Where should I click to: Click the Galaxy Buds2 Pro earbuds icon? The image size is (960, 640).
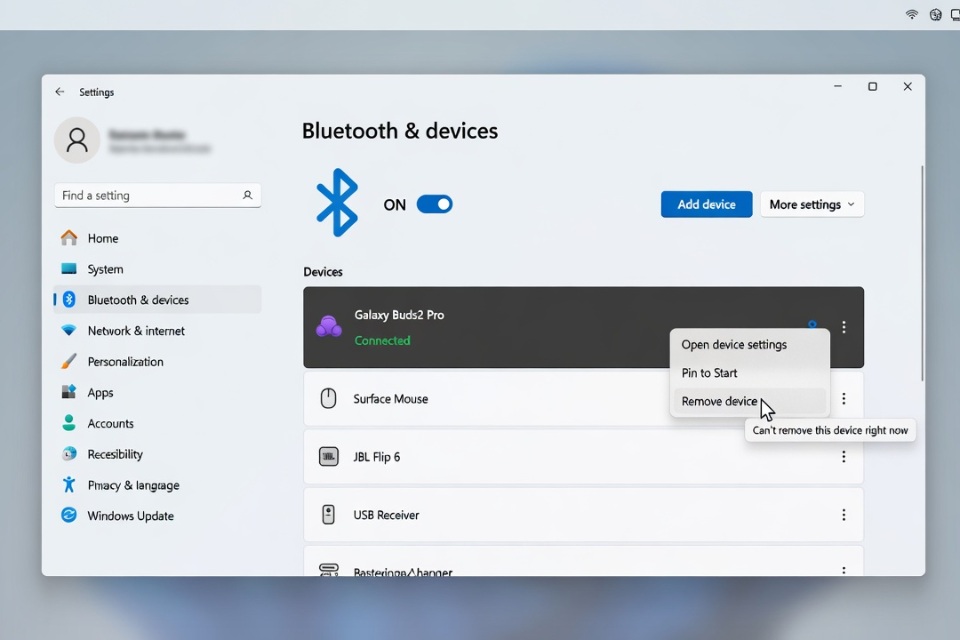[x=329, y=326]
